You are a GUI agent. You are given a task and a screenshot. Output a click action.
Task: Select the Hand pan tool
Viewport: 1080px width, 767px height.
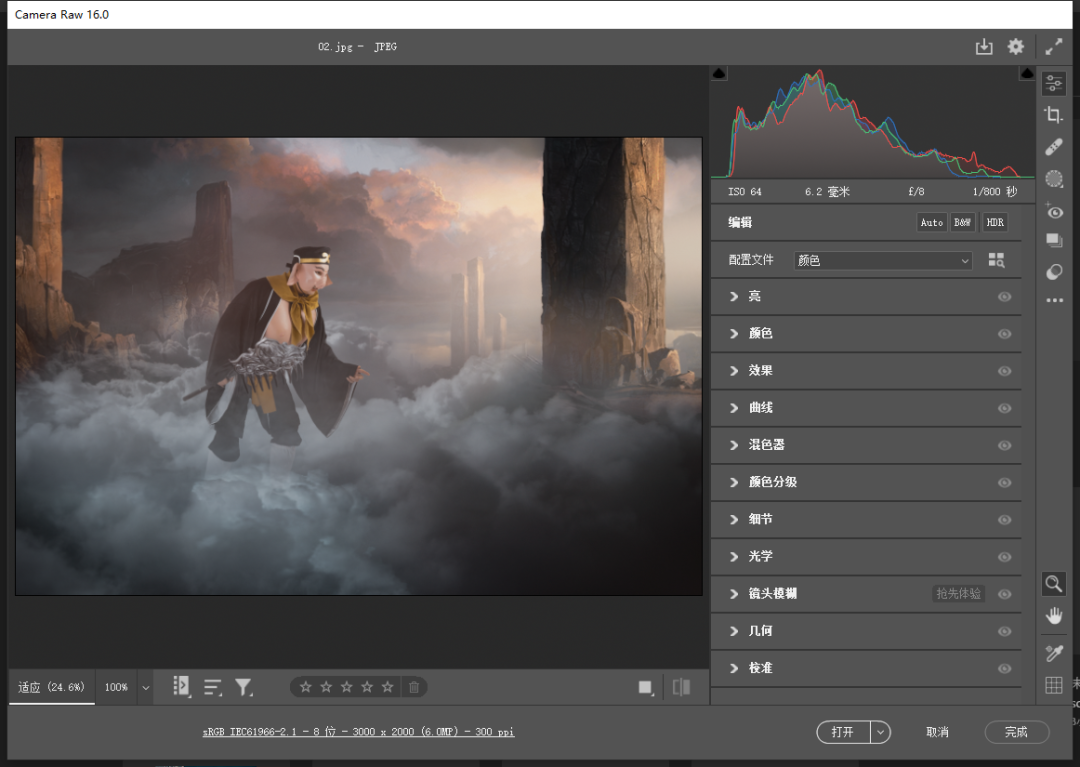pos(1054,616)
